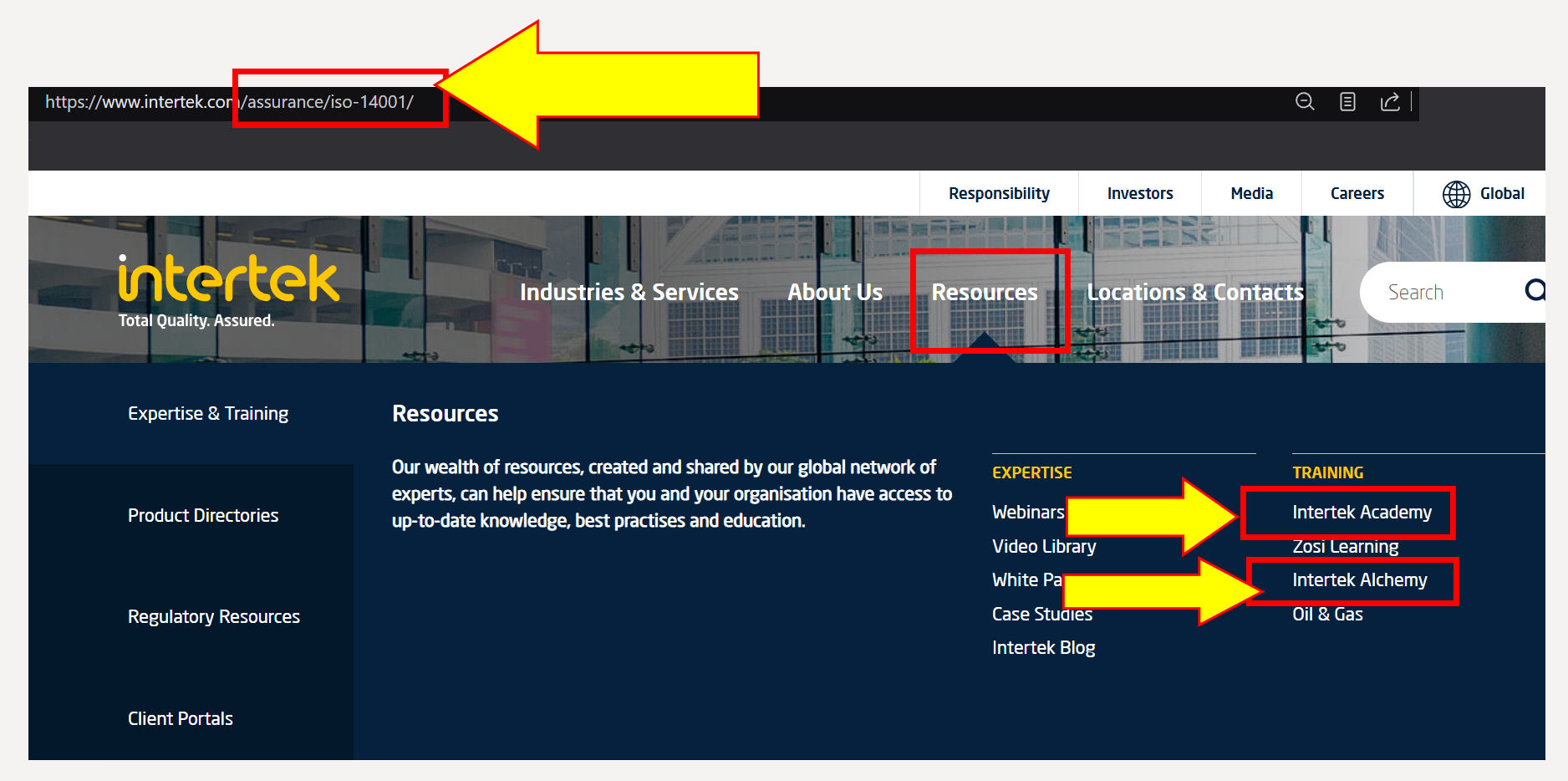Image resolution: width=1568 pixels, height=781 pixels.
Task: Open the reader view page icon
Action: (x=1347, y=102)
